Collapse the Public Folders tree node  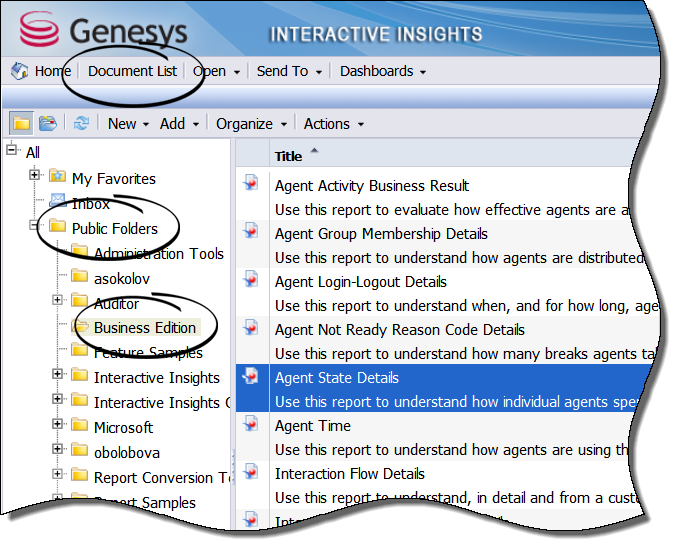click(x=35, y=226)
